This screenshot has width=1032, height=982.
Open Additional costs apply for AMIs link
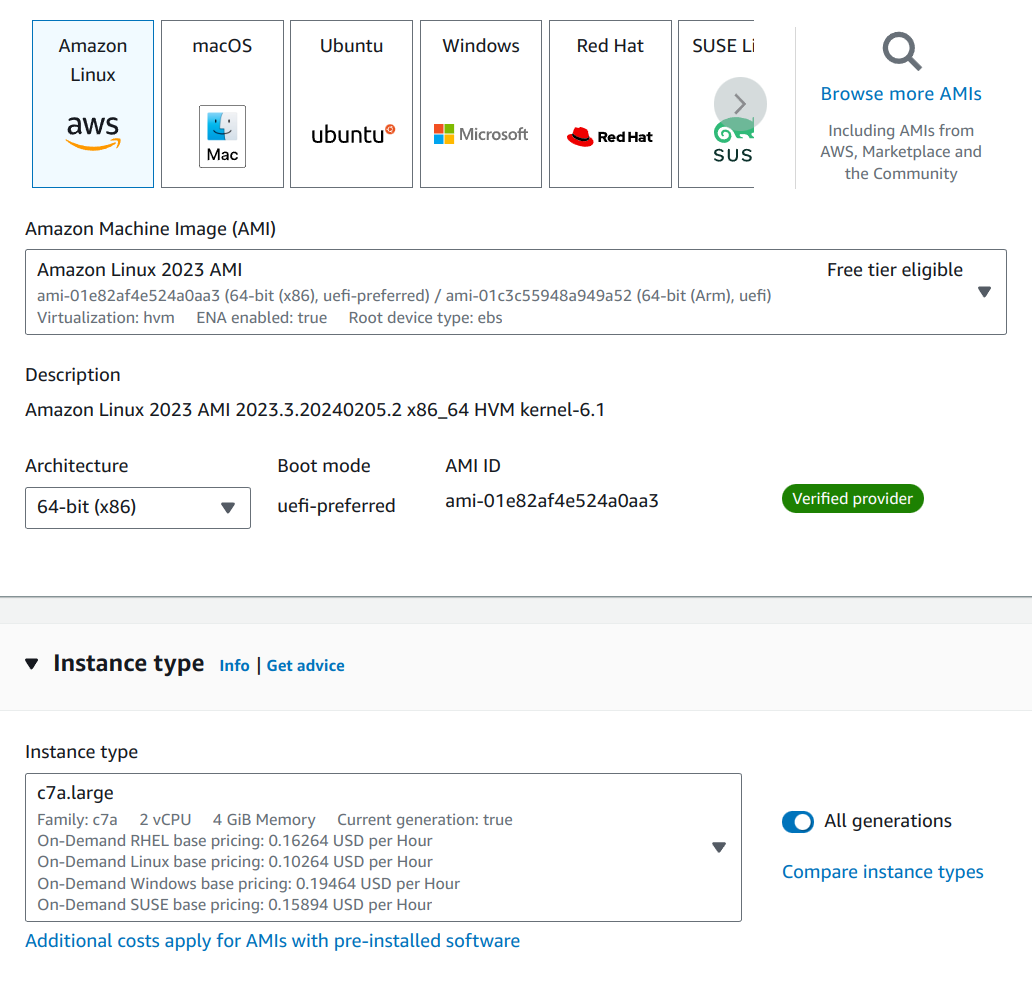tap(272, 941)
